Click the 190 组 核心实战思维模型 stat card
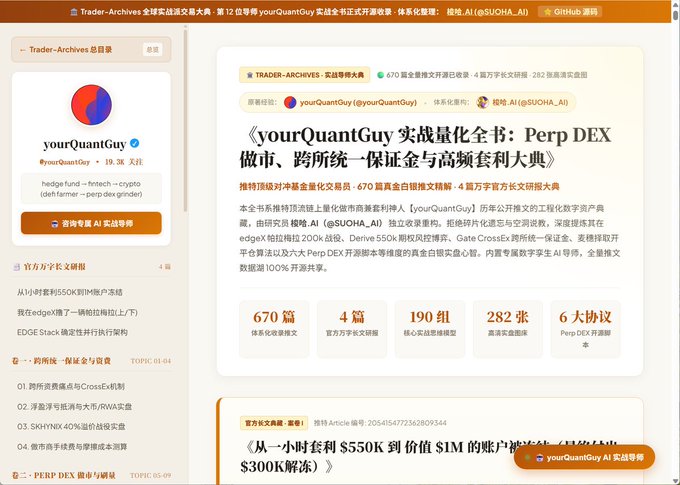 430,329
